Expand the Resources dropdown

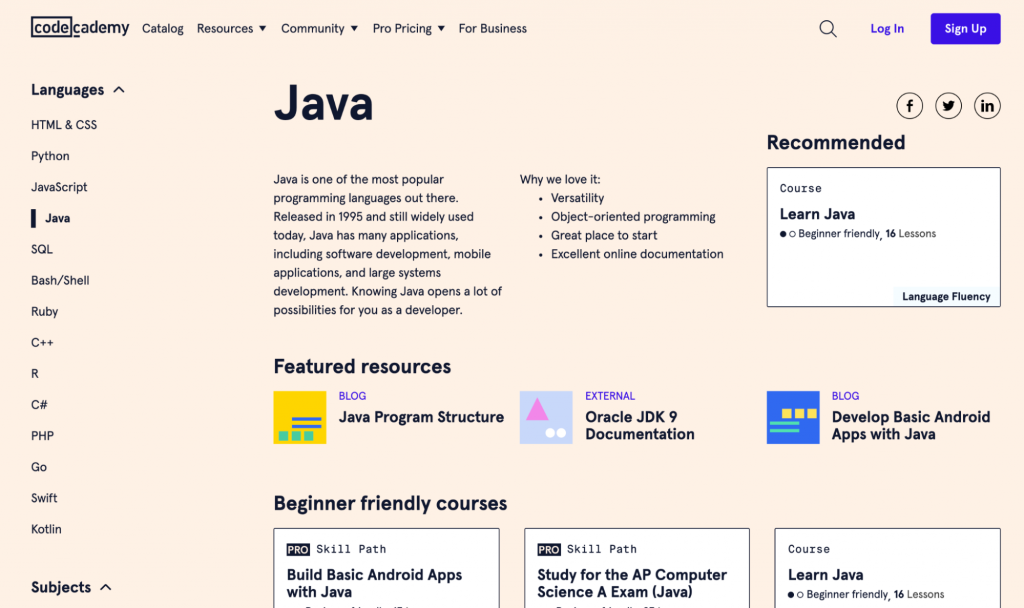click(x=231, y=28)
